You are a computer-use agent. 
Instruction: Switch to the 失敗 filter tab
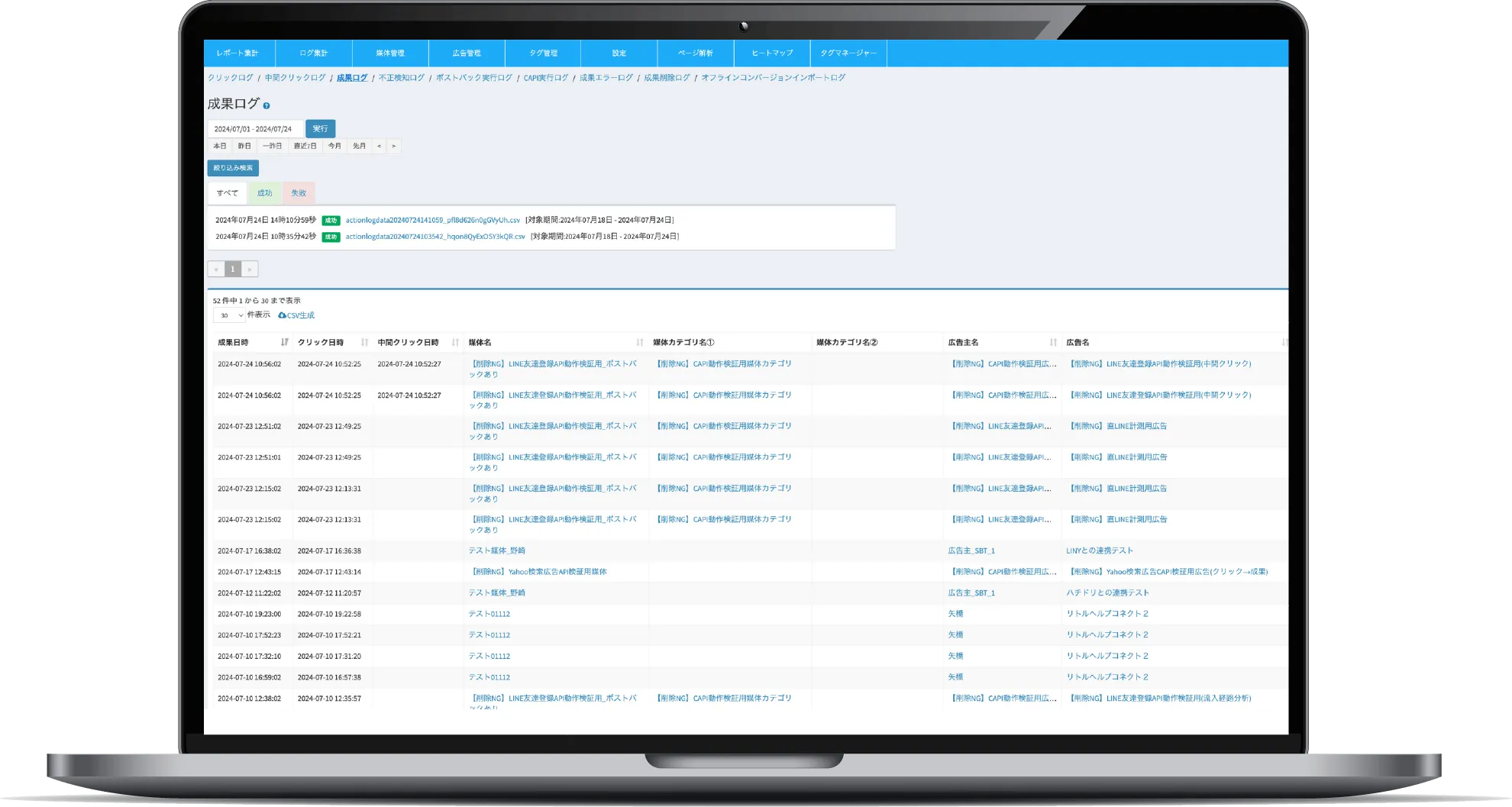point(299,193)
